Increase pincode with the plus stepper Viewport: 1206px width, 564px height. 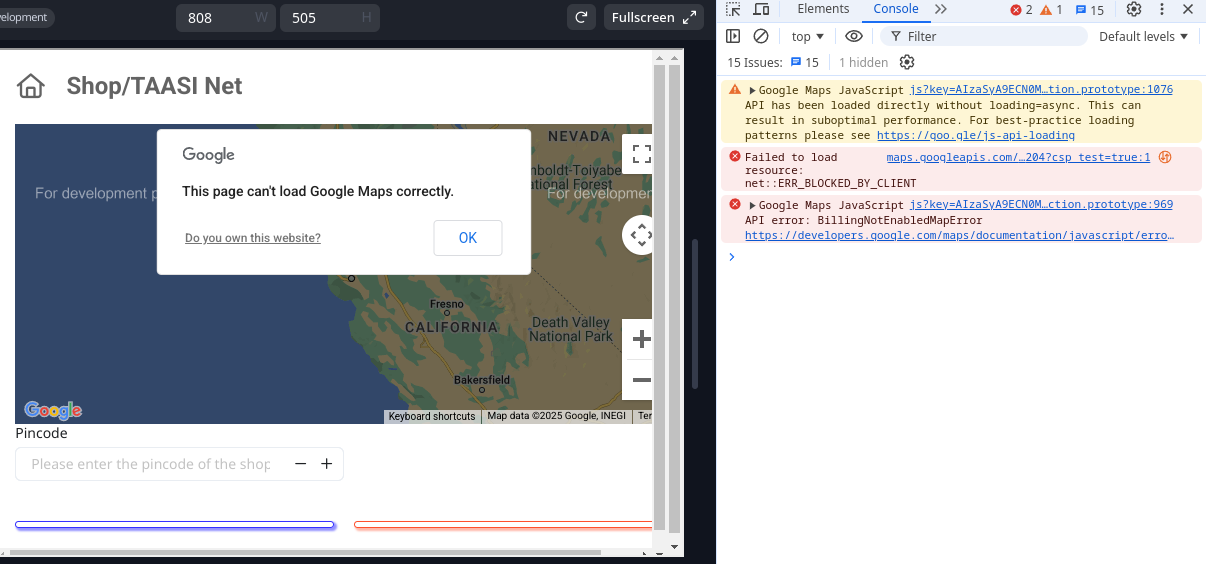(326, 464)
